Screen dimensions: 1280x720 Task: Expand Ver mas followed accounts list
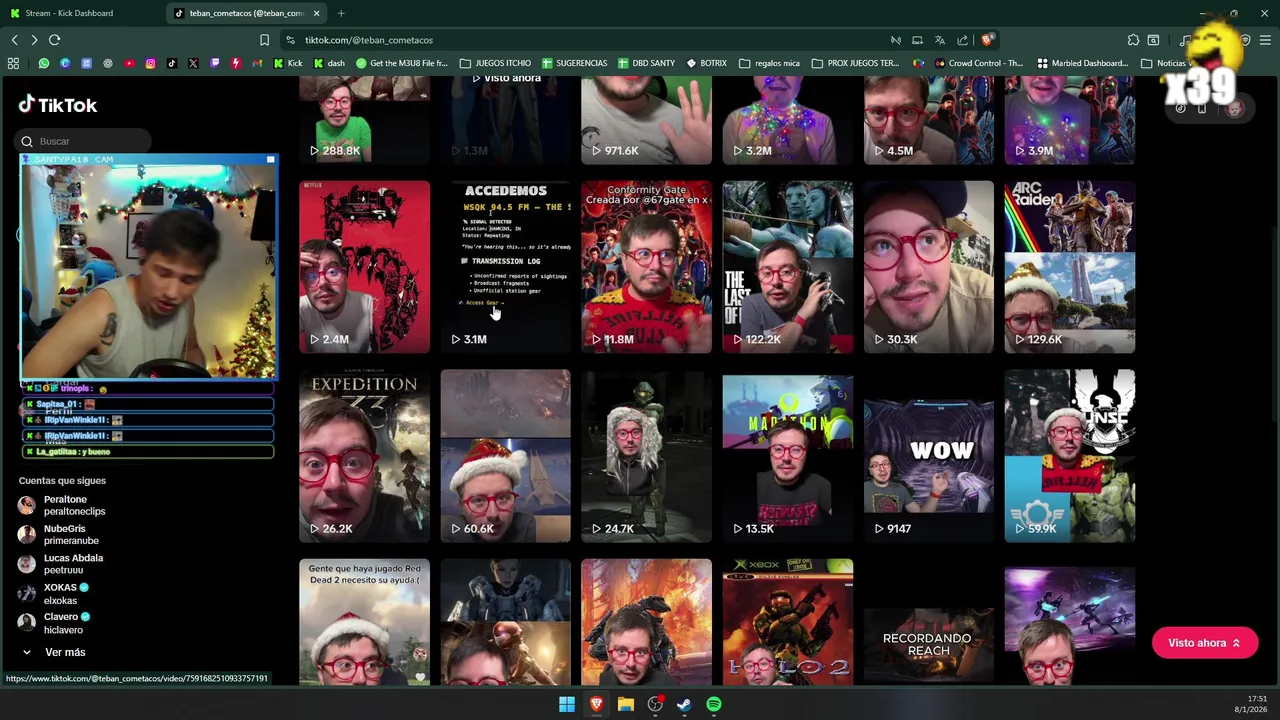55,652
